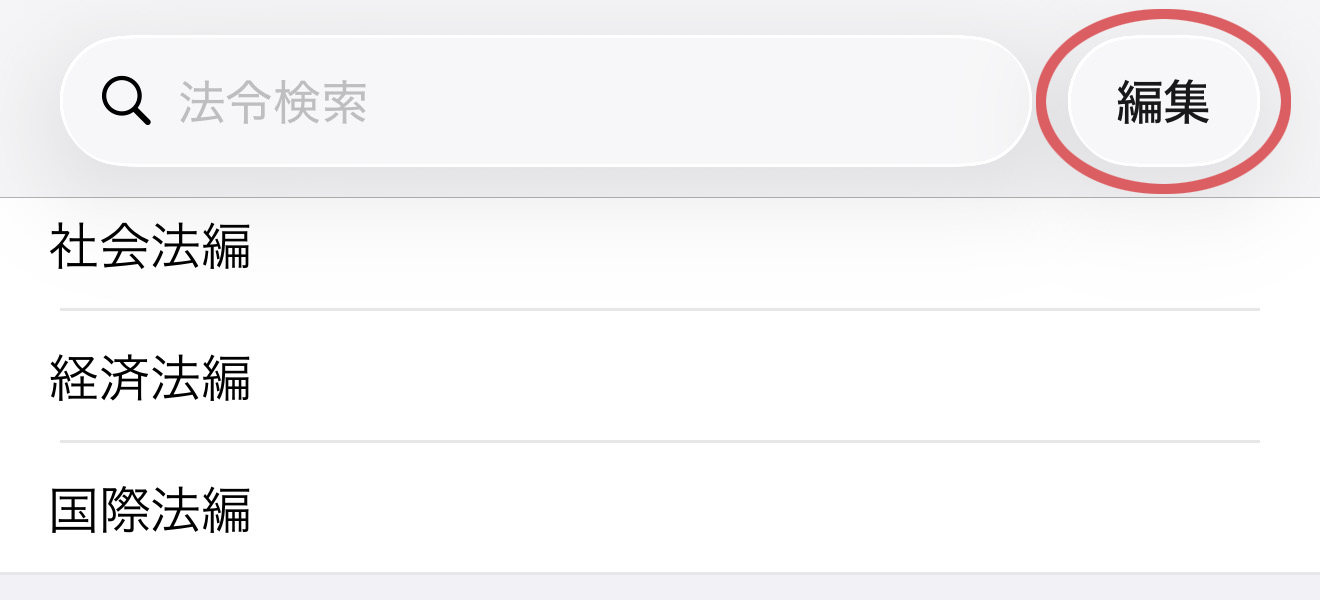Screen dimensions: 1320x600
Task: Click blank space right of 経済法編
Action: pyautogui.click(x=800, y=377)
